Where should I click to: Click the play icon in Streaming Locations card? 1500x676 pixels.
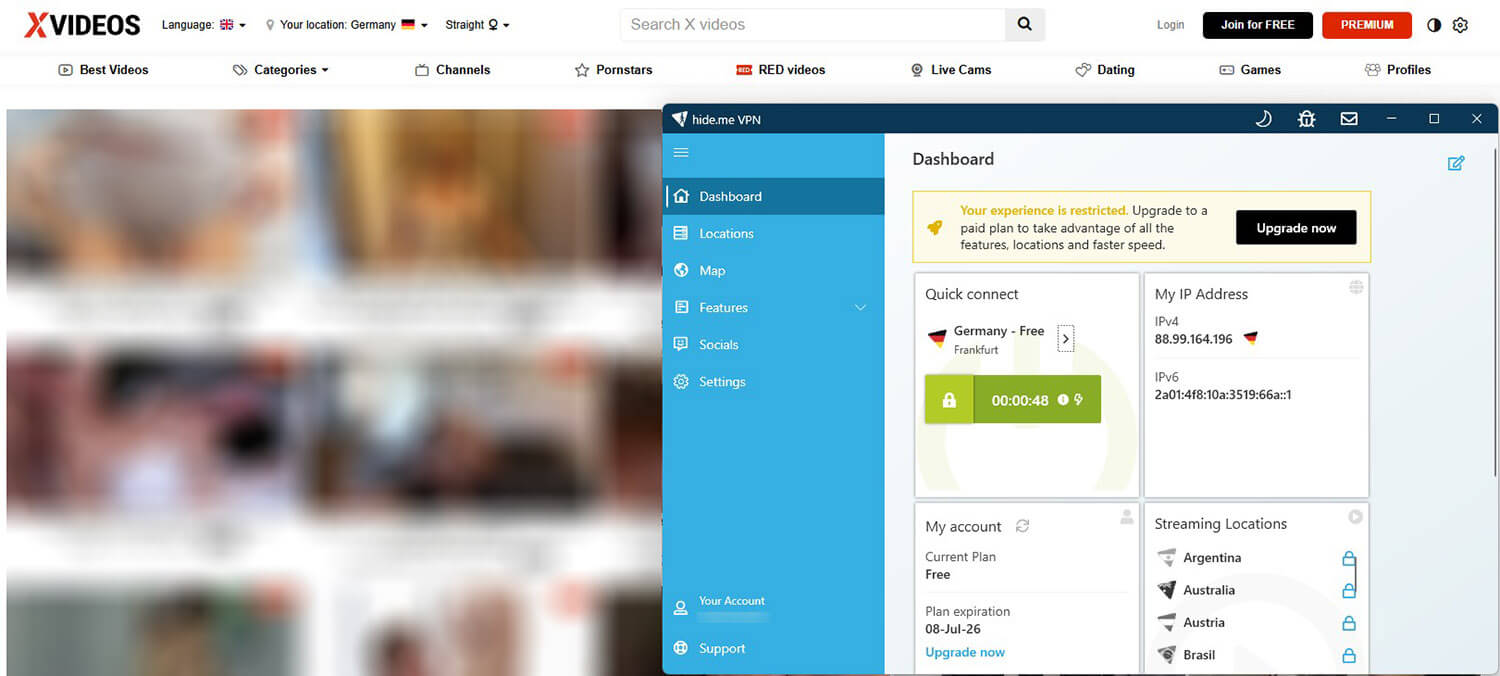click(1355, 517)
